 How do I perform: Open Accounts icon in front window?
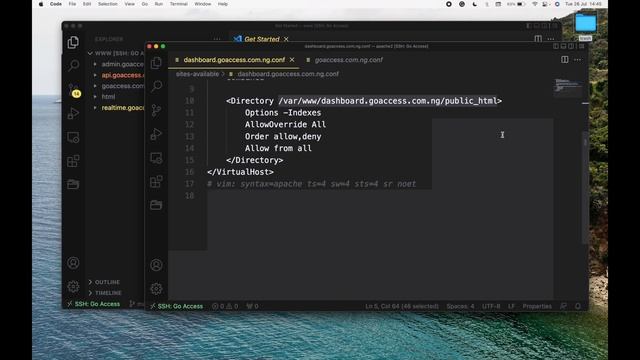[x=156, y=265]
